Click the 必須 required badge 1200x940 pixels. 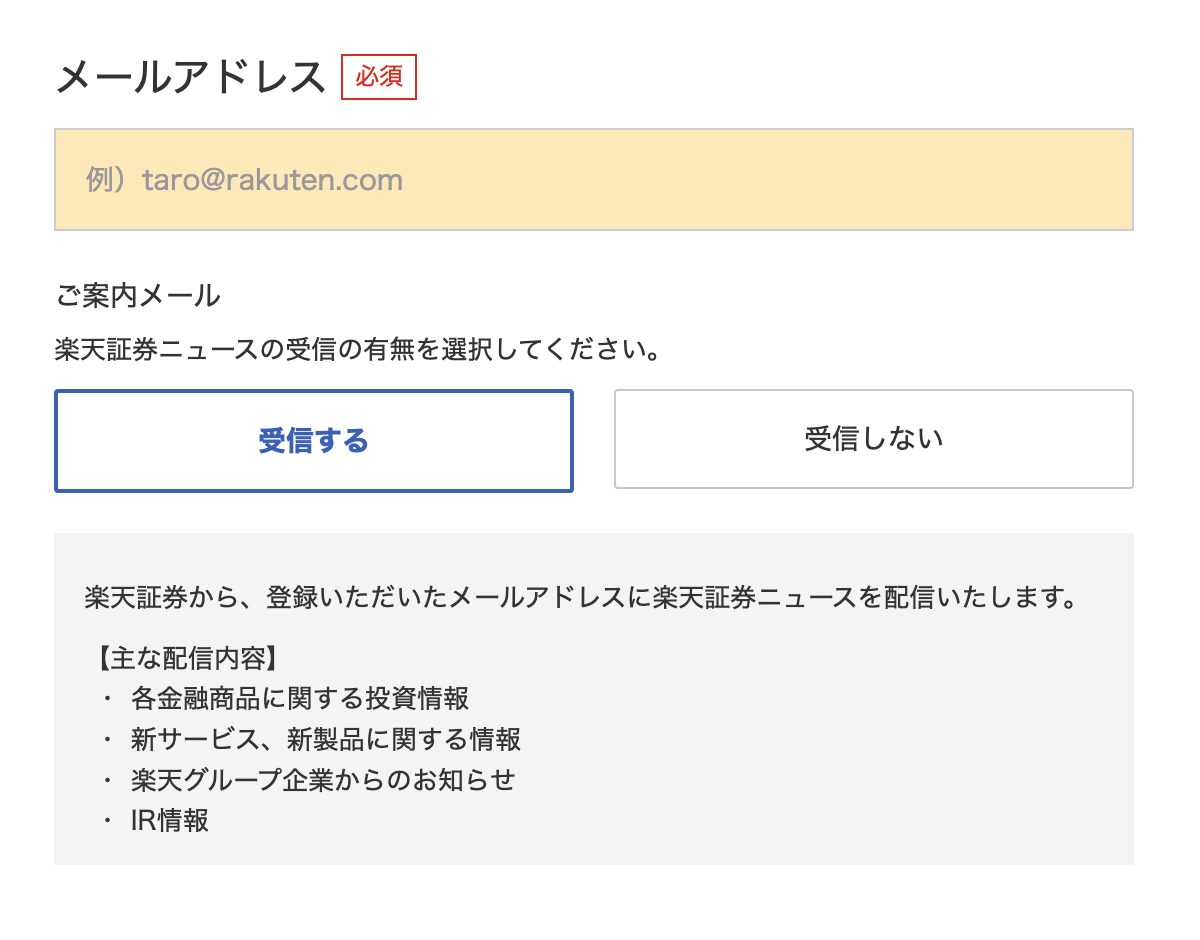point(379,77)
